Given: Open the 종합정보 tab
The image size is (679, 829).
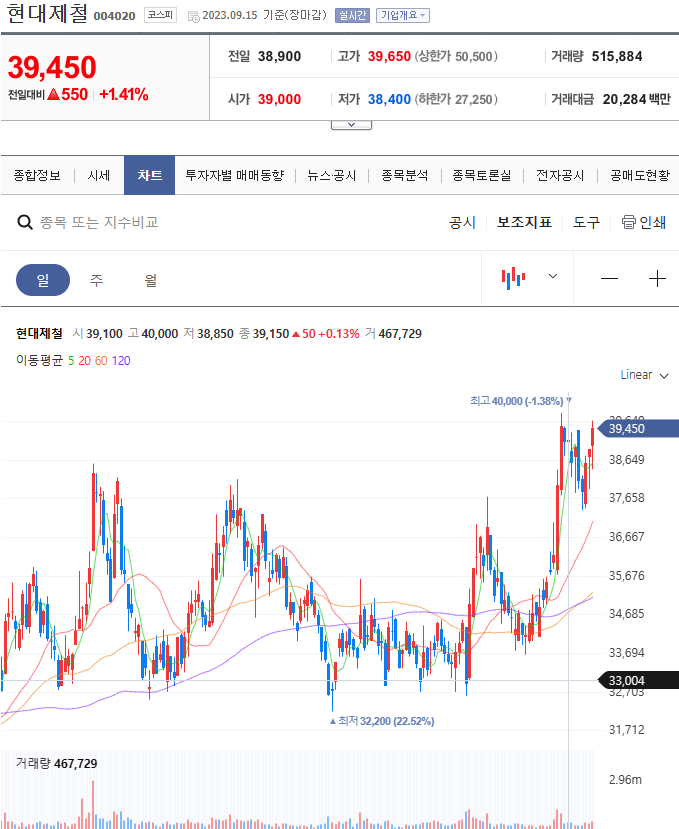Looking at the screenshot, I should coord(37,175).
